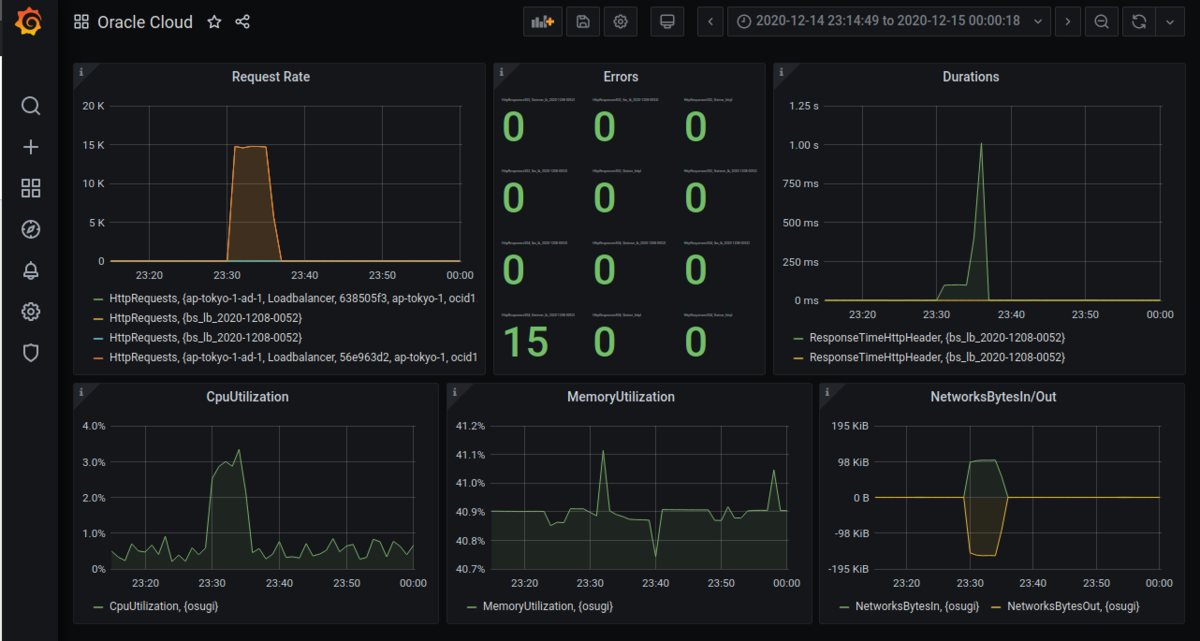
Task: Mark the Oracle Cloud dashboard as favorite
Action: point(214,22)
